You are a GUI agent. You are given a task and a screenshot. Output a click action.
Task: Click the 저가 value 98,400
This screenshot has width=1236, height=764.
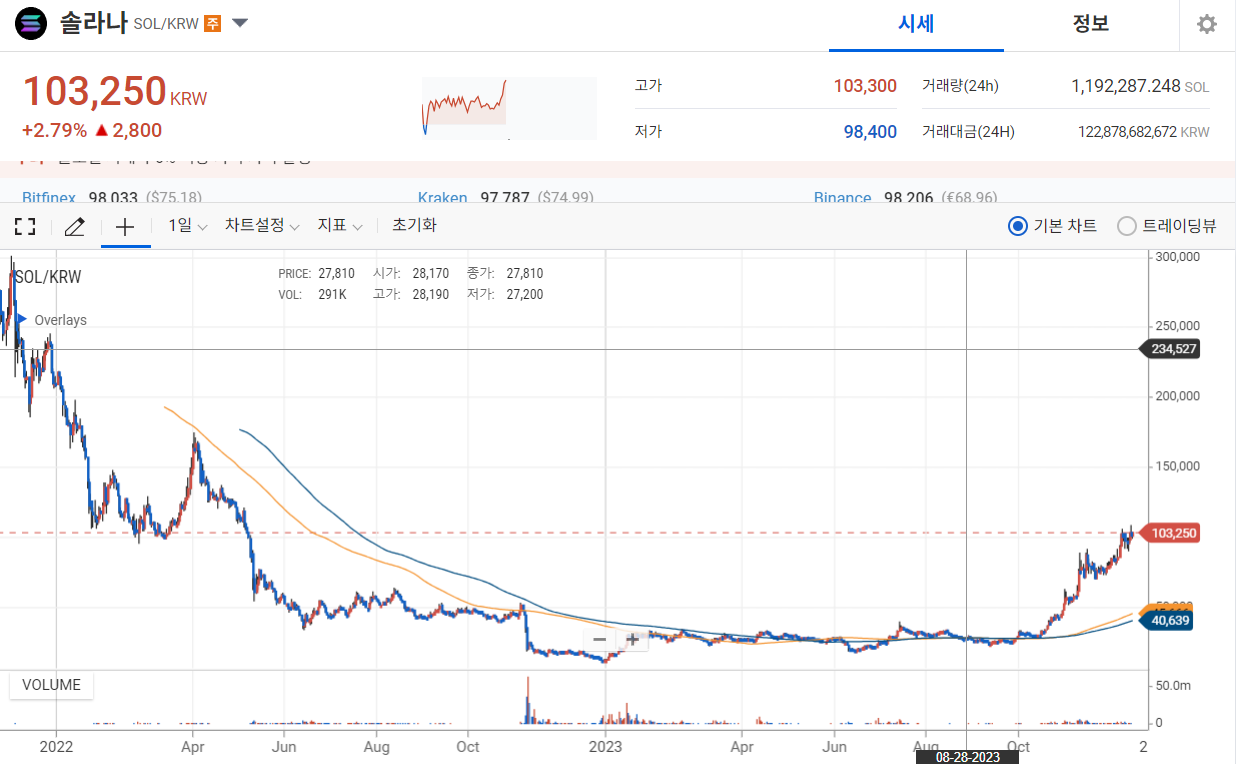coord(870,132)
